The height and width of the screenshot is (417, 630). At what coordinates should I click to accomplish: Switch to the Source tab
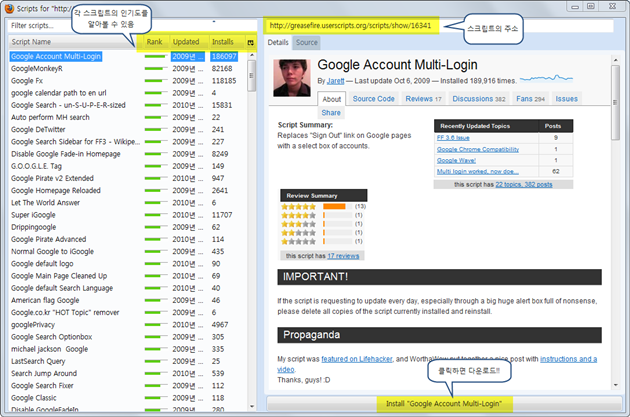click(x=307, y=42)
